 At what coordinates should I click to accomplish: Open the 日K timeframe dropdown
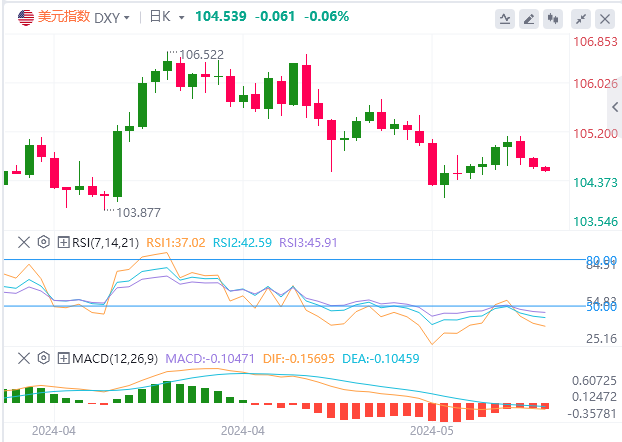click(162, 17)
